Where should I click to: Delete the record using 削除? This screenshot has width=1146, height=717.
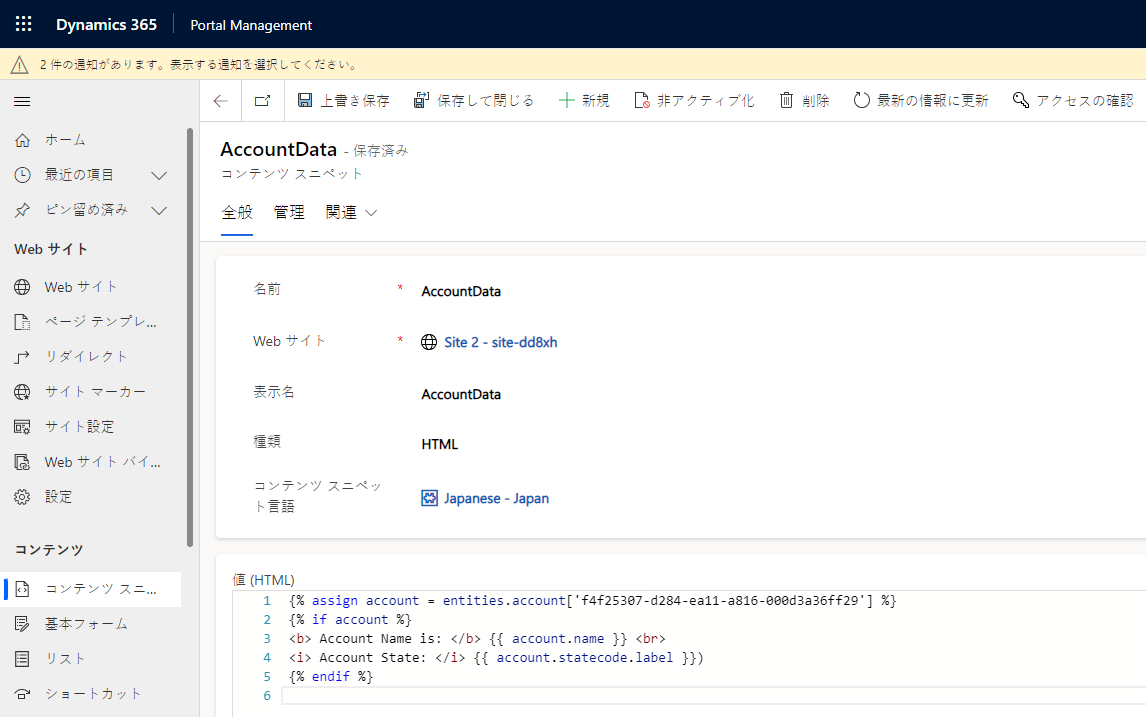(x=804, y=101)
